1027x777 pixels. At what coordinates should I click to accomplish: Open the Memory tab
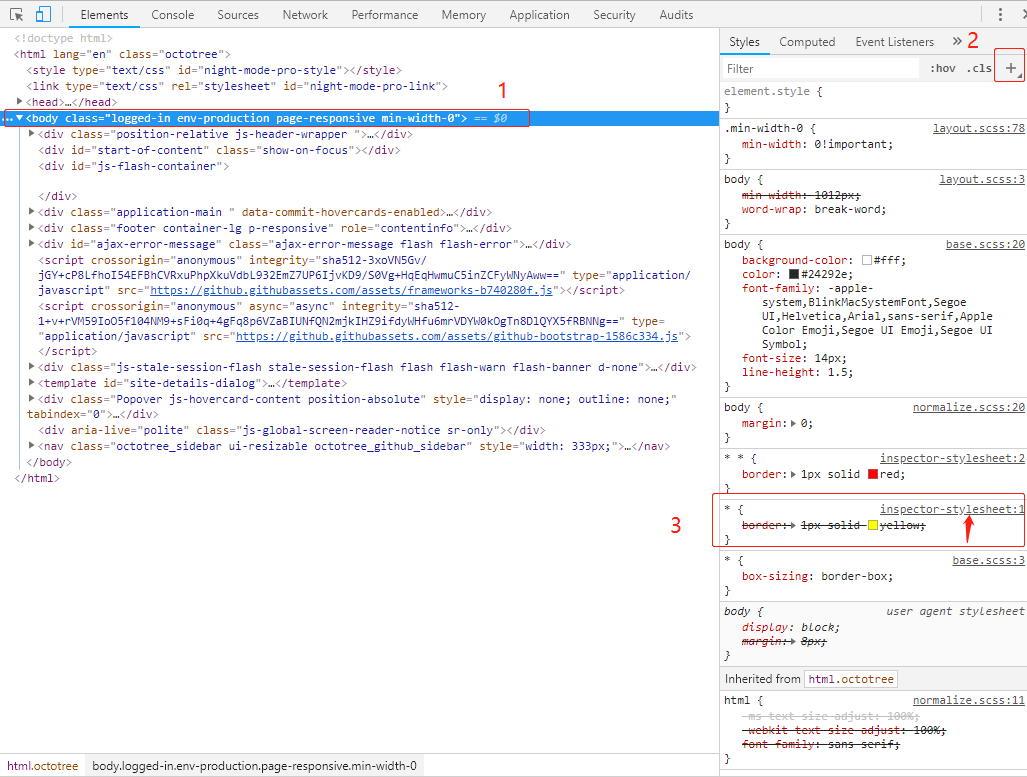463,14
